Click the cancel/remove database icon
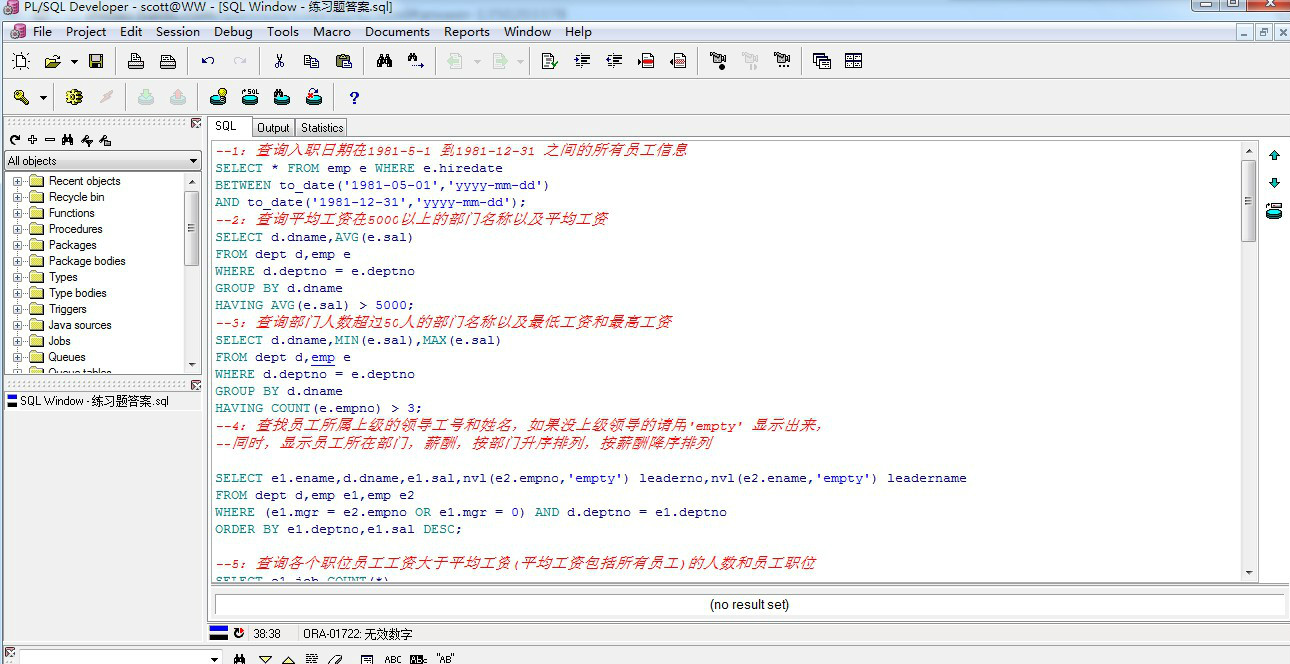The image size is (1290, 664). click(x=314, y=97)
